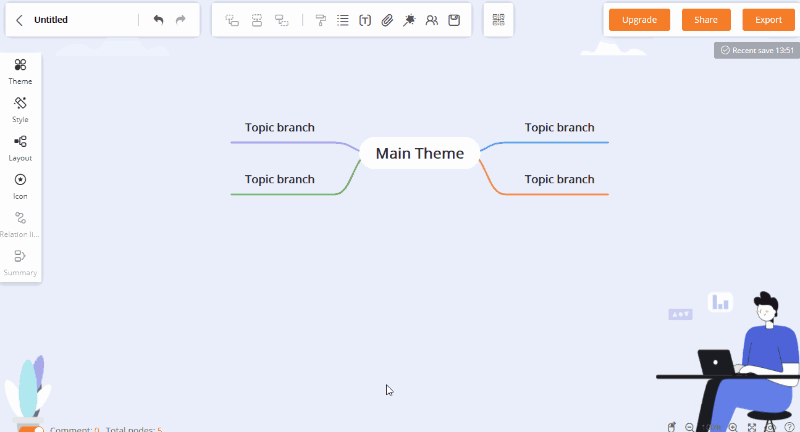Open the collaborators people icon
The width and height of the screenshot is (800, 432).
[431, 20]
